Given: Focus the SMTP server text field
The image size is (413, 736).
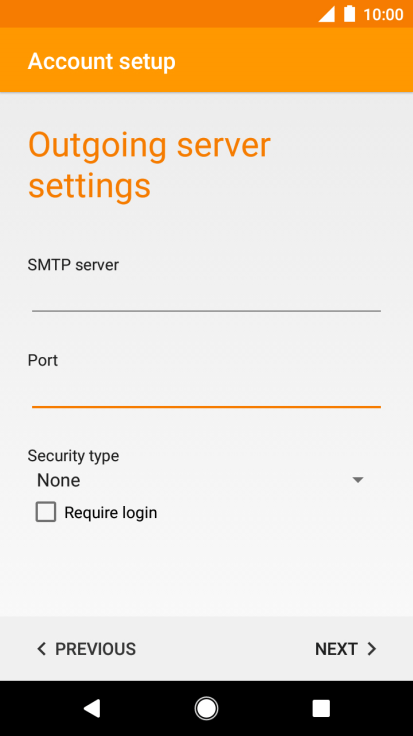Looking at the screenshot, I should [x=206, y=296].
